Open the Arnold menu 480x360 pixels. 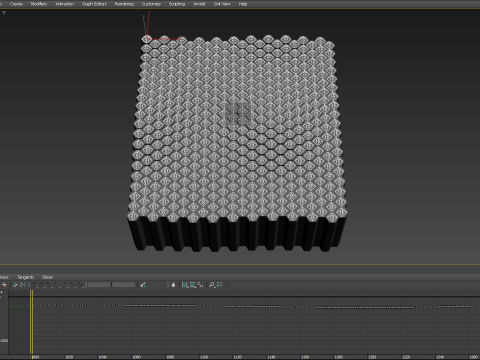point(199,4)
